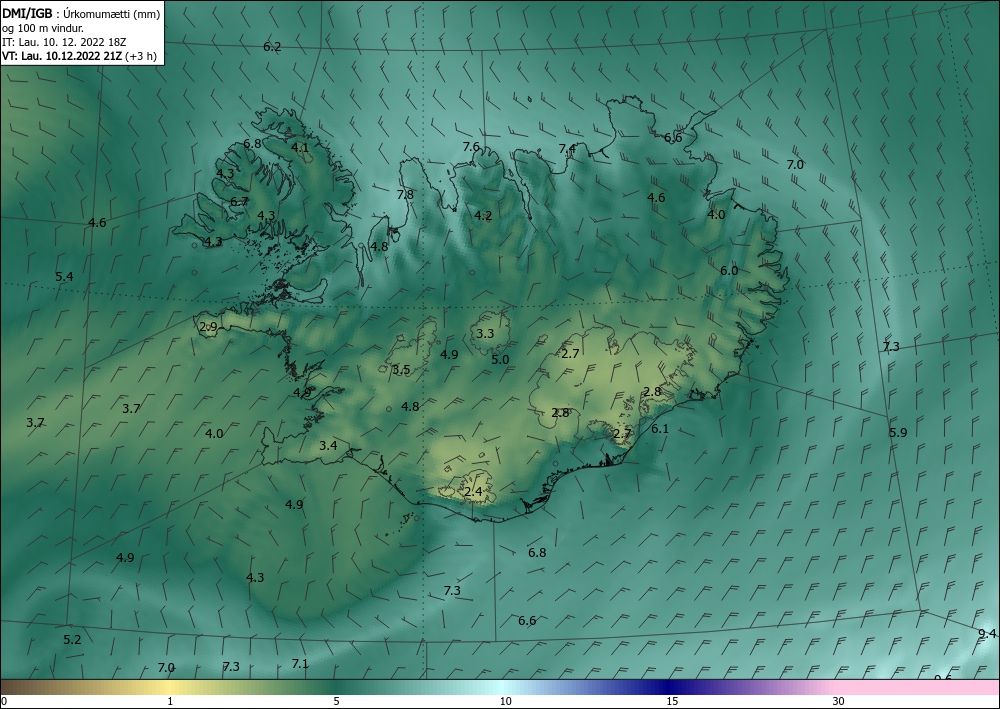This screenshot has height=709, width=1000.
Task: Click the 5.2 value label
Action: [73, 640]
